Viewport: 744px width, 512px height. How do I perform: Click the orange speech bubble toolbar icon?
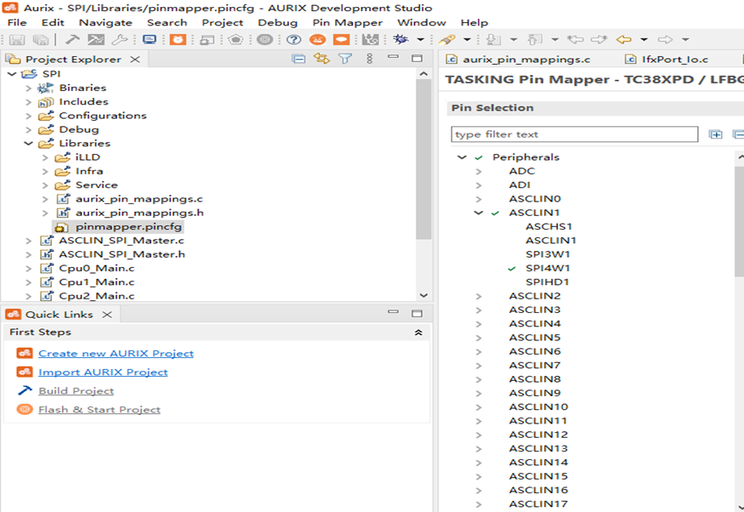coord(341,40)
